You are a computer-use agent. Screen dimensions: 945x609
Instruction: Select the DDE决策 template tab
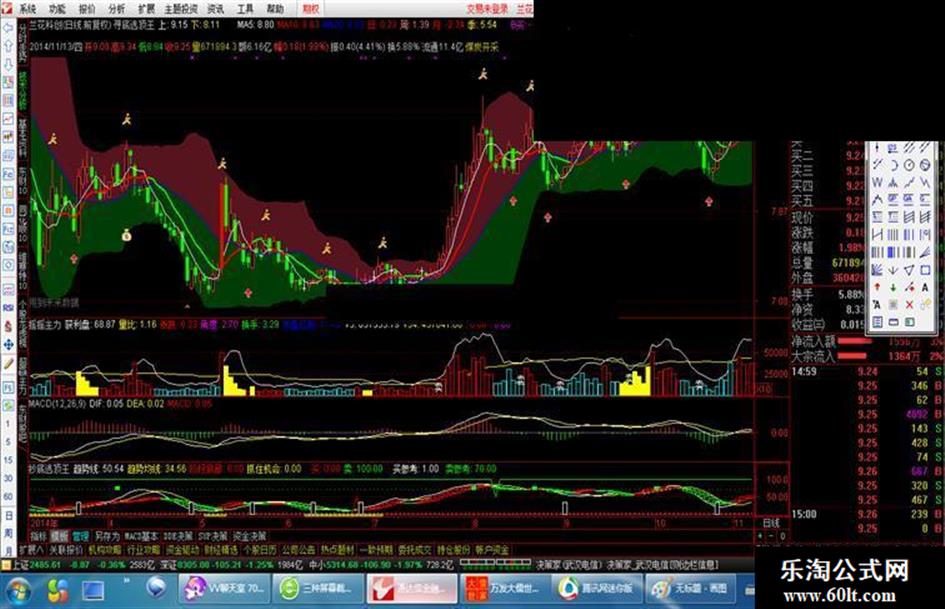click(x=178, y=536)
